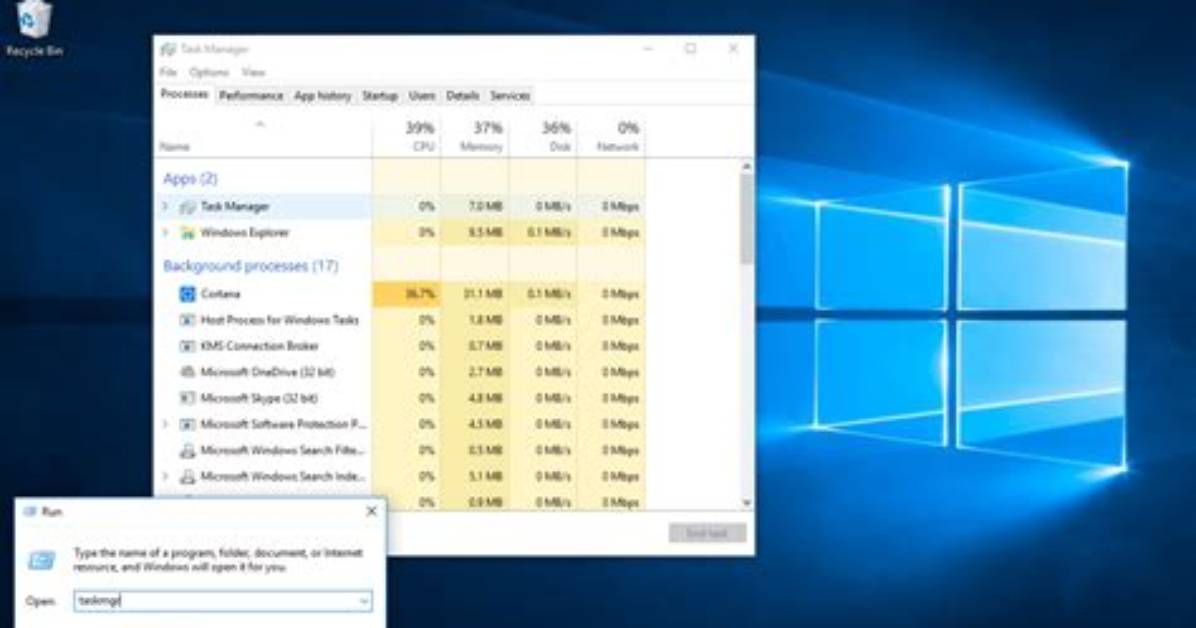Select Microsoft OneDrive (32 bit) row
Screen dimensions: 1196x628
click(400, 372)
